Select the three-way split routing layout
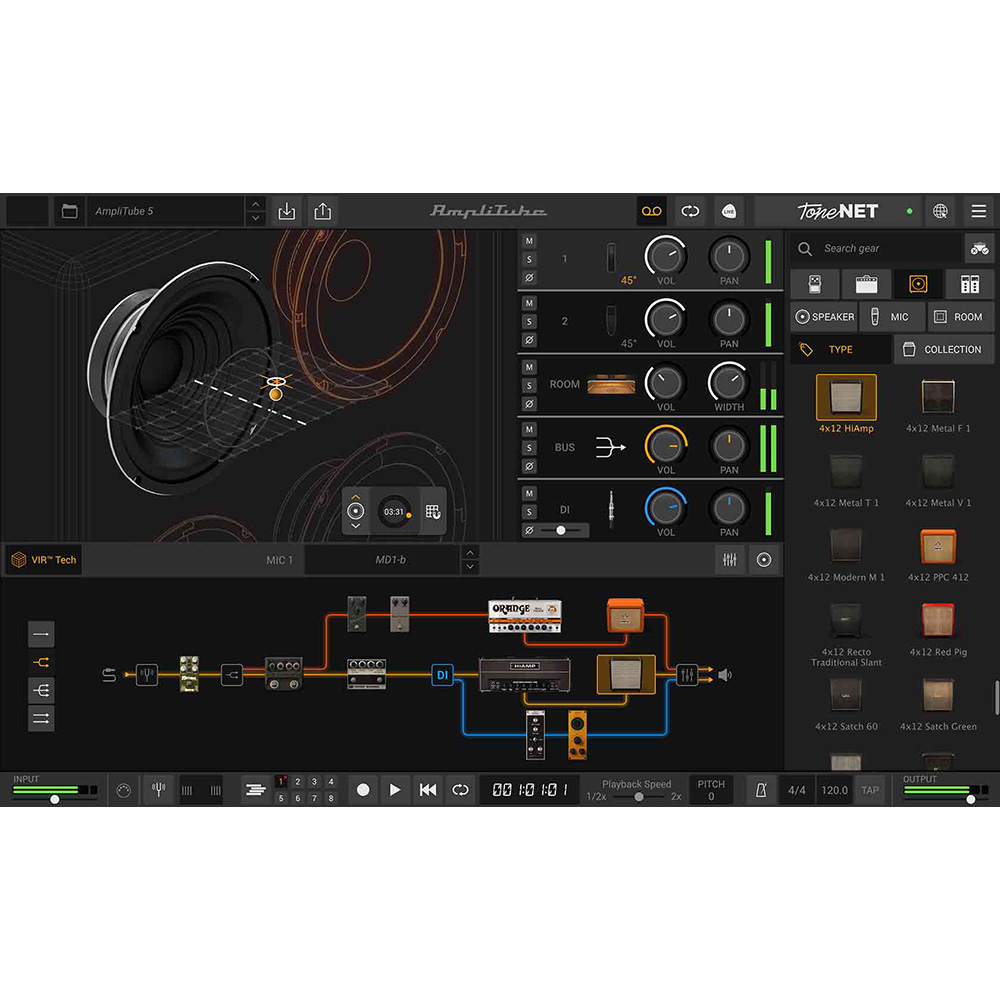1000x1000 pixels. tap(41, 690)
